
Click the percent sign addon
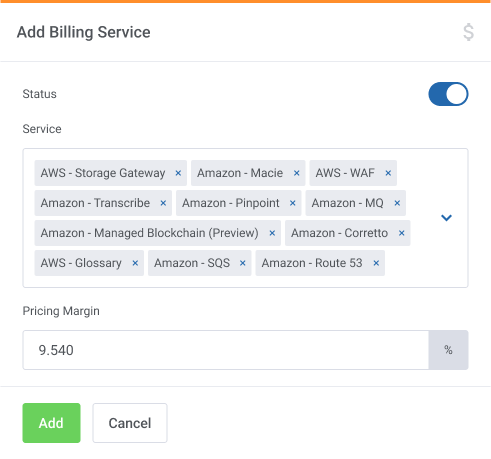448,350
